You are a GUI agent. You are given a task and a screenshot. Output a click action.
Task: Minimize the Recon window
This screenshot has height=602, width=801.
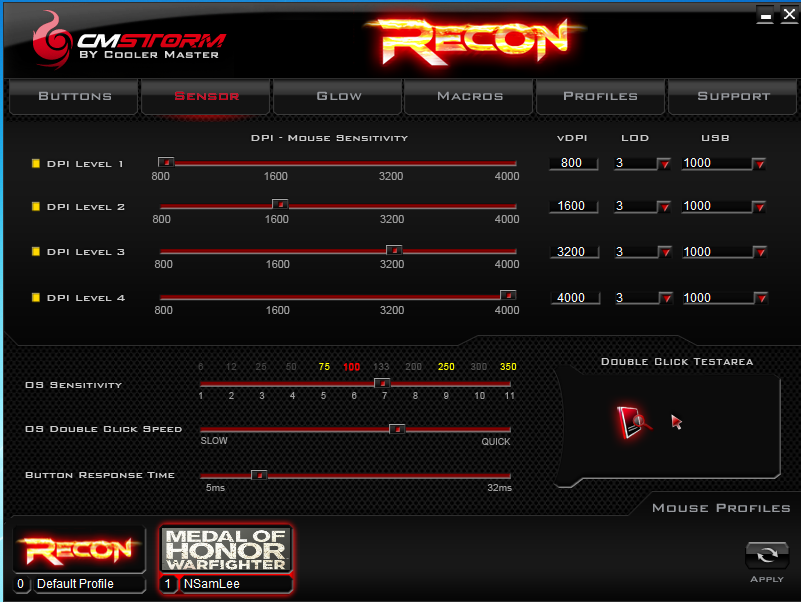pyautogui.click(x=765, y=15)
